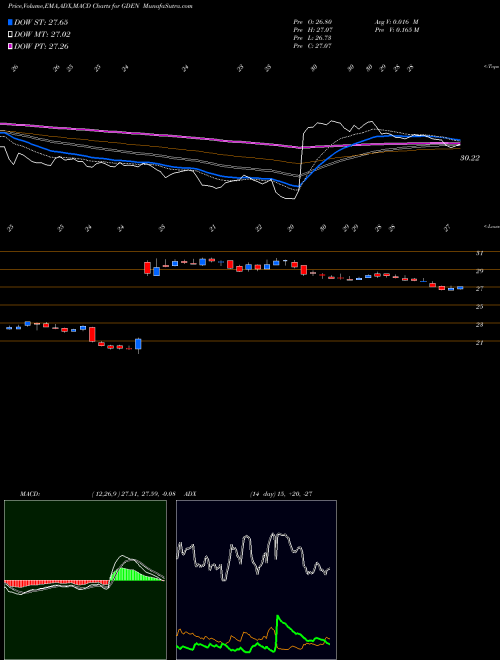Click the '<Tops' marker label
The width and height of the screenshot is (500, 660).
pos(491,67)
